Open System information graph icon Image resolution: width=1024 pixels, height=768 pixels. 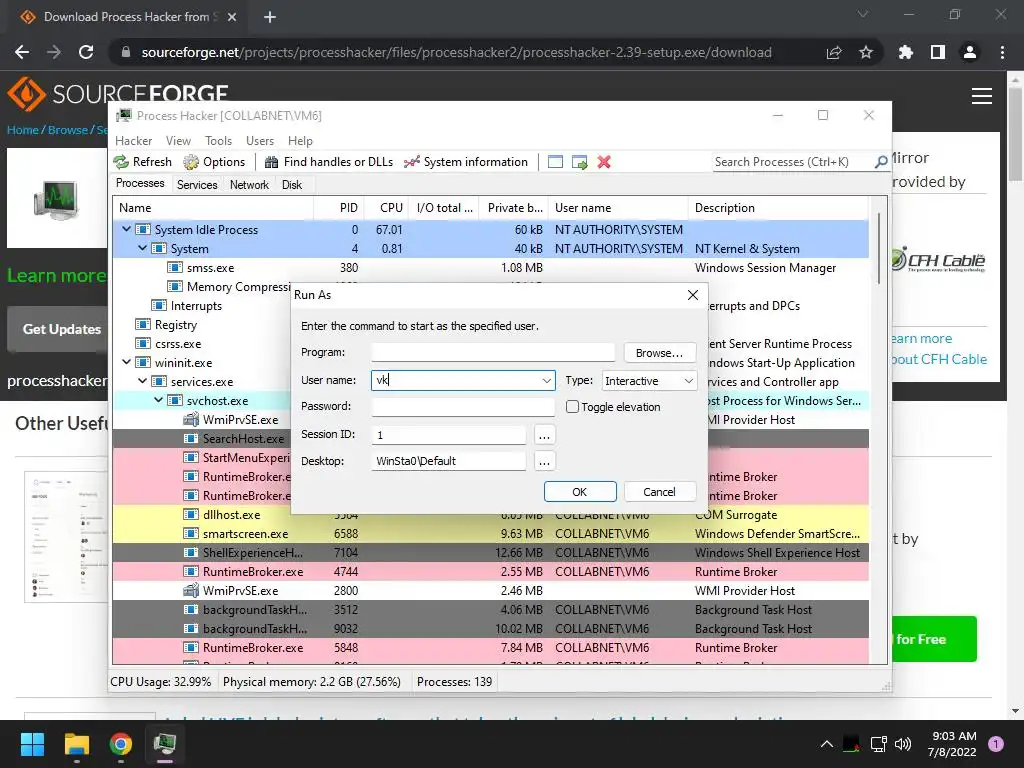click(411, 162)
